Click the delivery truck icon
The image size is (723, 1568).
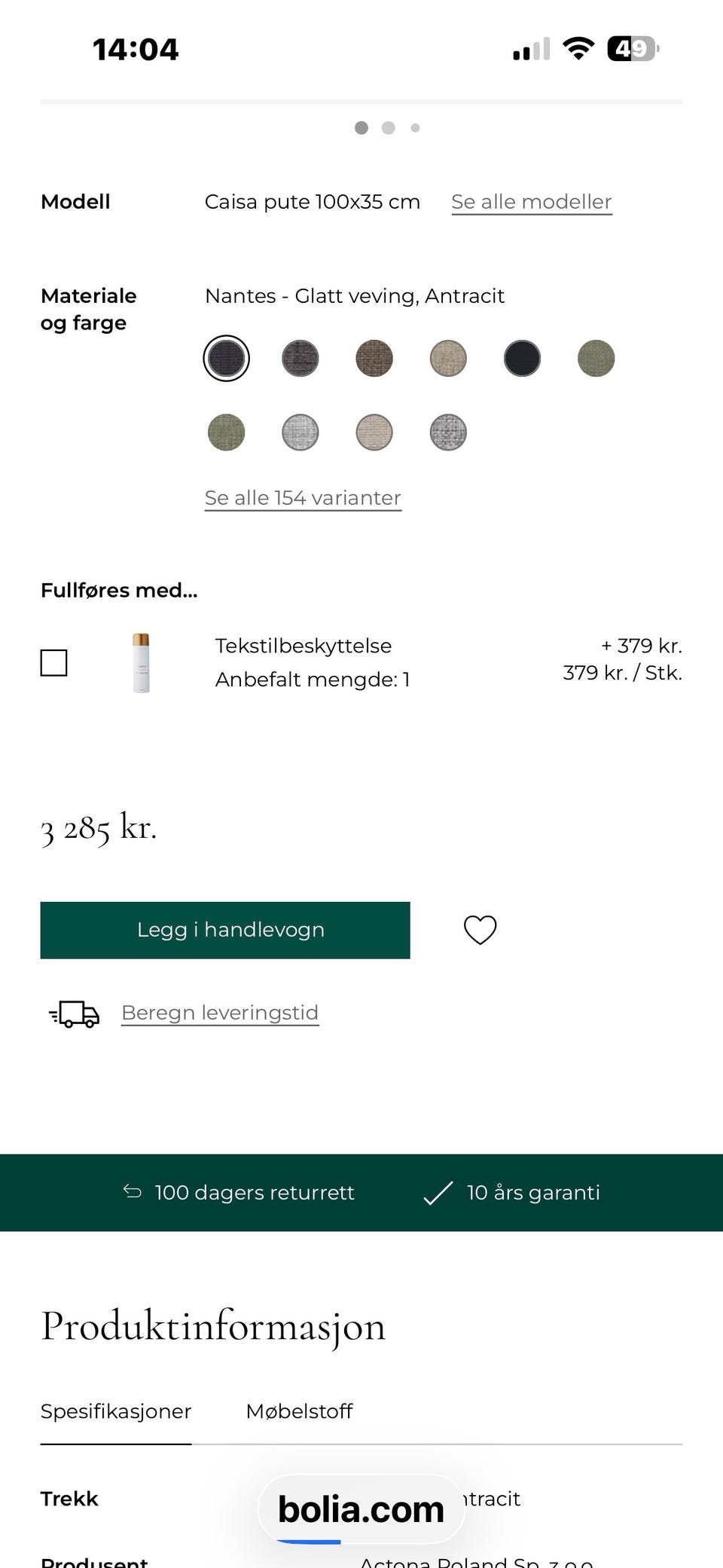pyautogui.click(x=73, y=1014)
